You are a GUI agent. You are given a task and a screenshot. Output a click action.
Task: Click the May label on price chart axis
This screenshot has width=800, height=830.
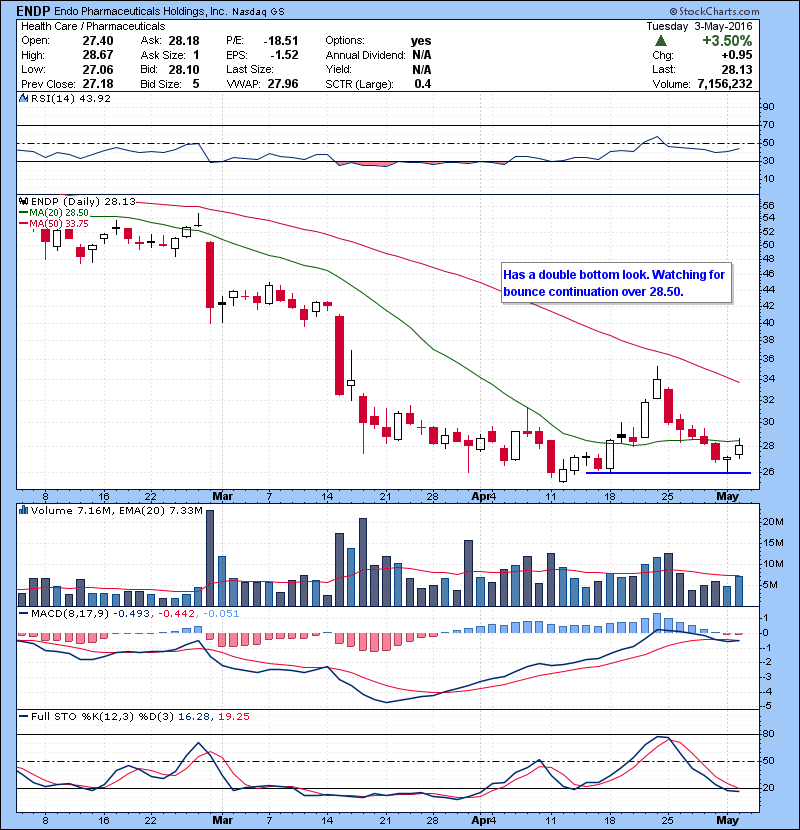tap(727, 496)
